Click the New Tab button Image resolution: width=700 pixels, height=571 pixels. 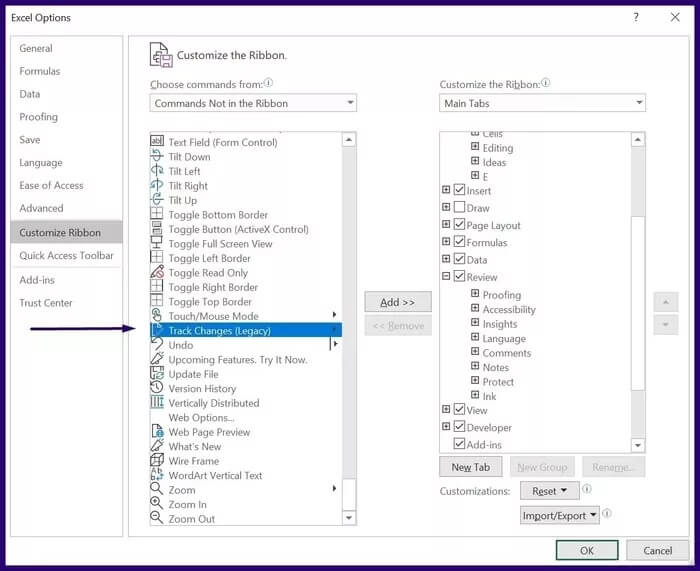click(471, 467)
